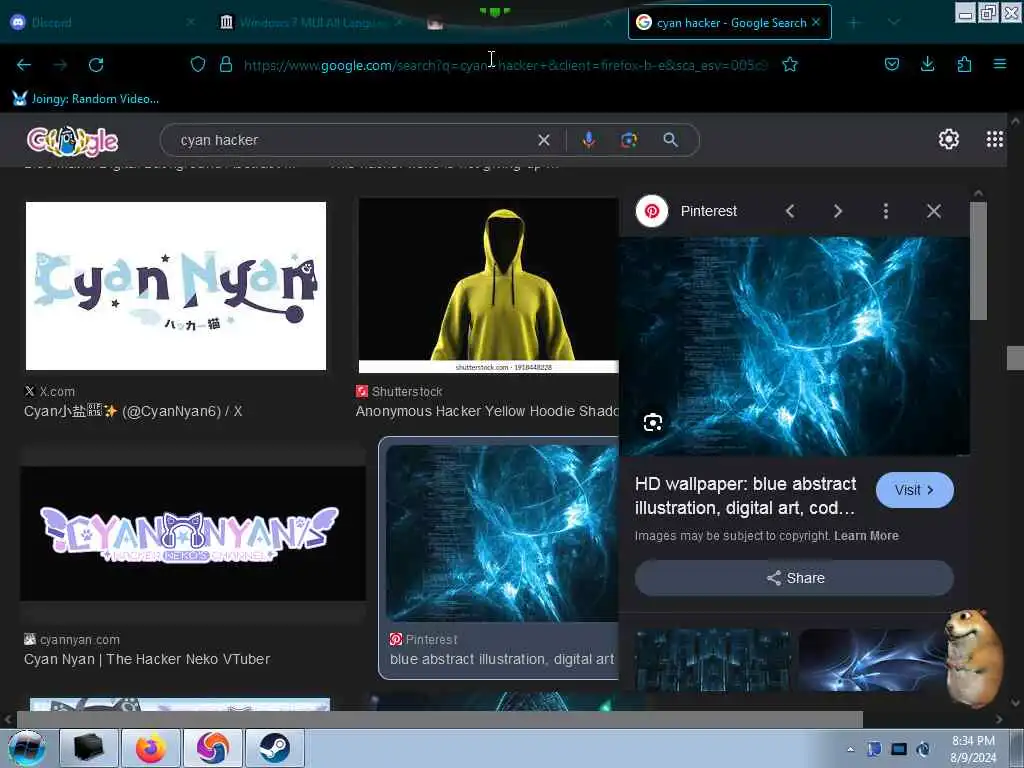Click the preview panel vertical scrollbar
This screenshot has width=1024, height=768.
tap(978, 261)
